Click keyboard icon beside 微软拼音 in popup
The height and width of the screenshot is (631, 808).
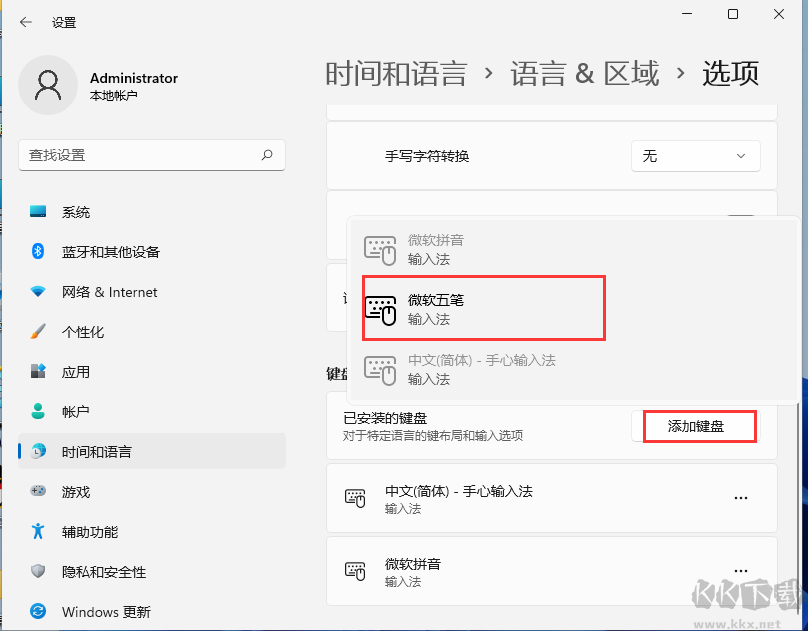click(380, 250)
